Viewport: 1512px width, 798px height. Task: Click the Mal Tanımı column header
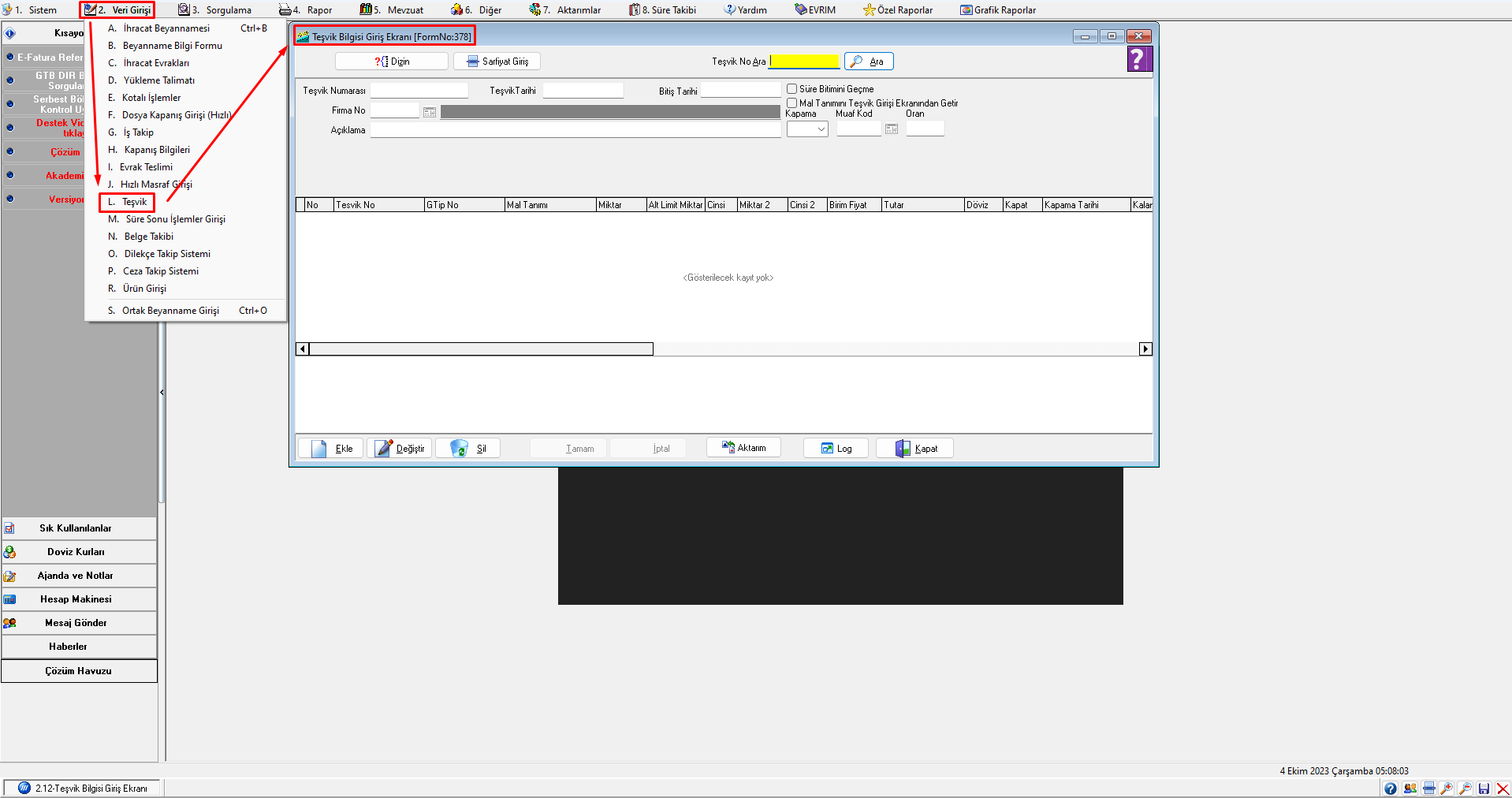point(550,205)
